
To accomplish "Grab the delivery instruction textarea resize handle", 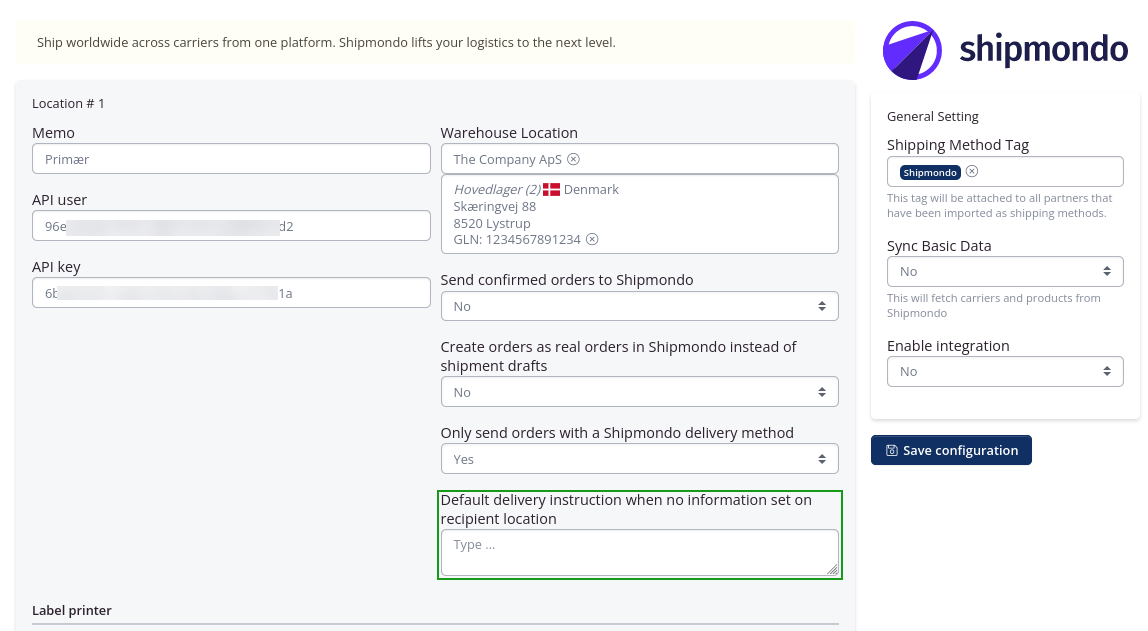I will click(x=832, y=569).
